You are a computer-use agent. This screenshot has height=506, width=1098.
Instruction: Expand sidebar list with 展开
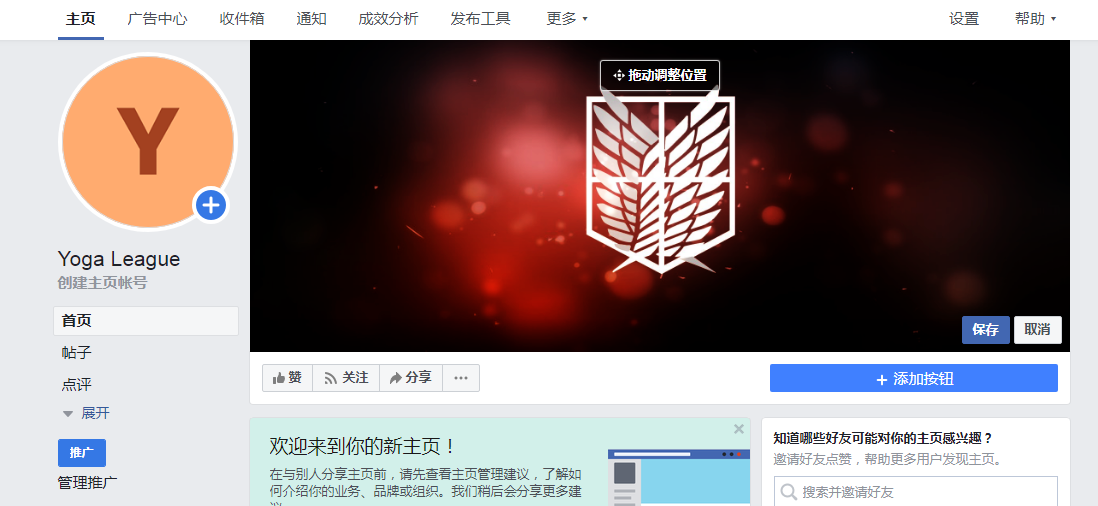[x=86, y=413]
